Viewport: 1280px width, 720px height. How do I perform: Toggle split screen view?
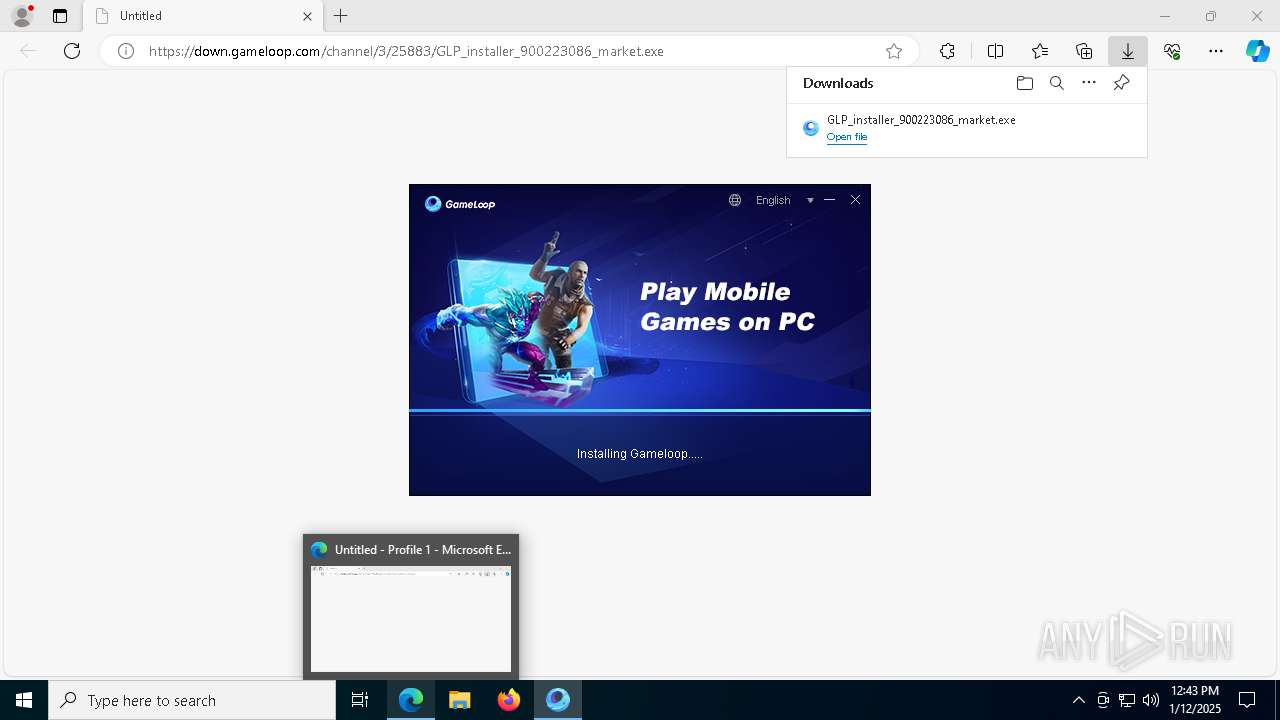point(995,51)
